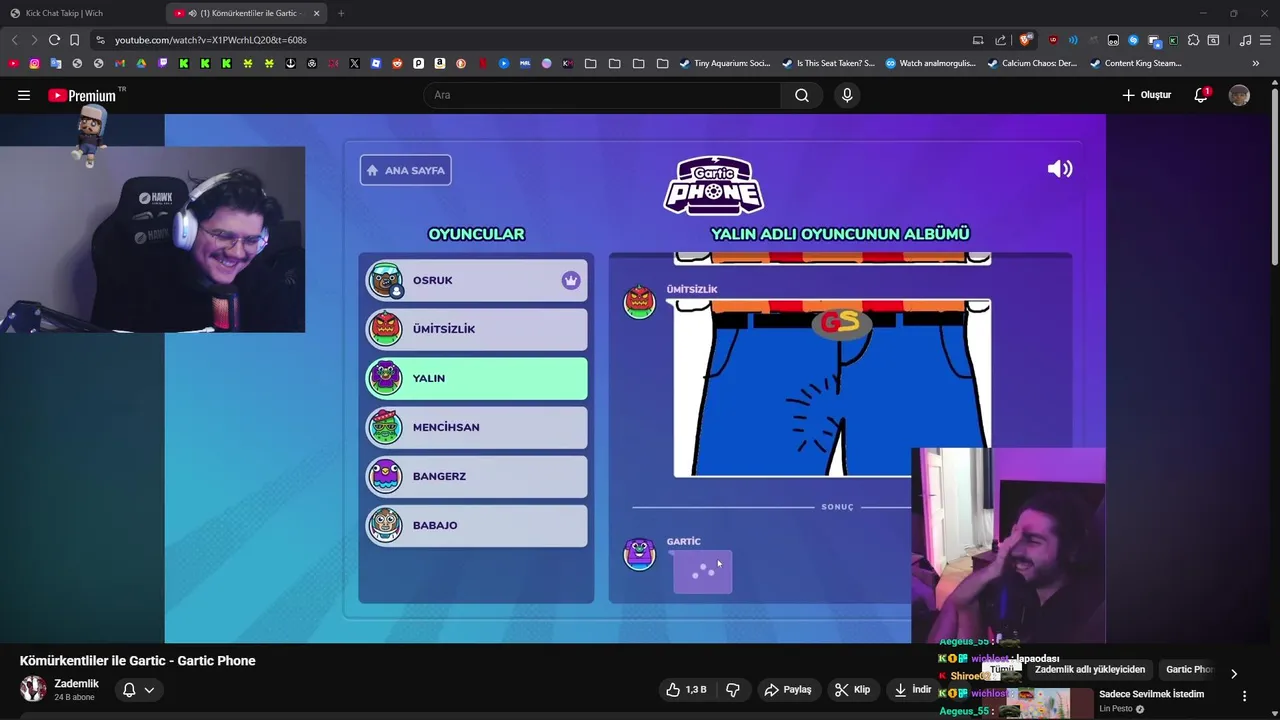Open the extensions puzzle piece icon

[1193, 40]
